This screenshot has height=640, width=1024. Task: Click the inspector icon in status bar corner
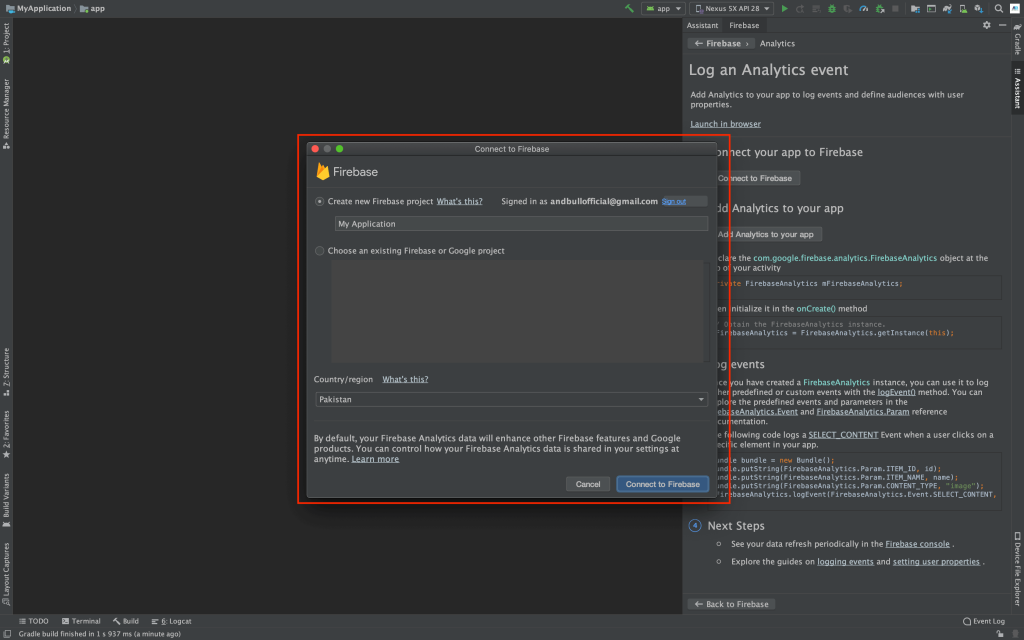(1016, 633)
